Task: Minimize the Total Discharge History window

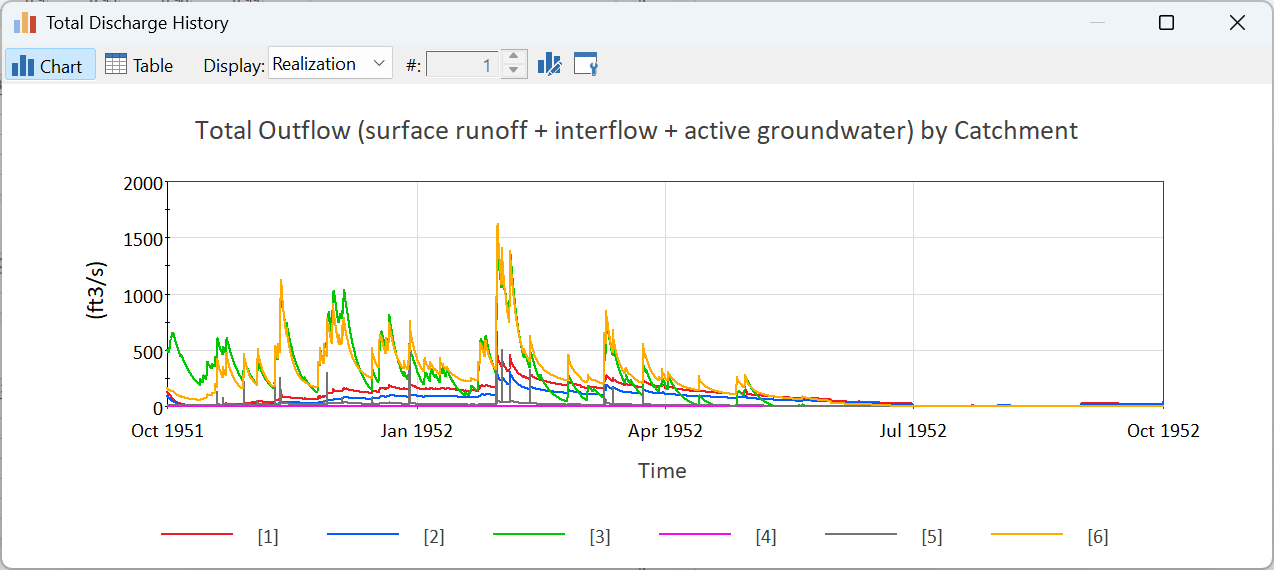Action: (1097, 23)
